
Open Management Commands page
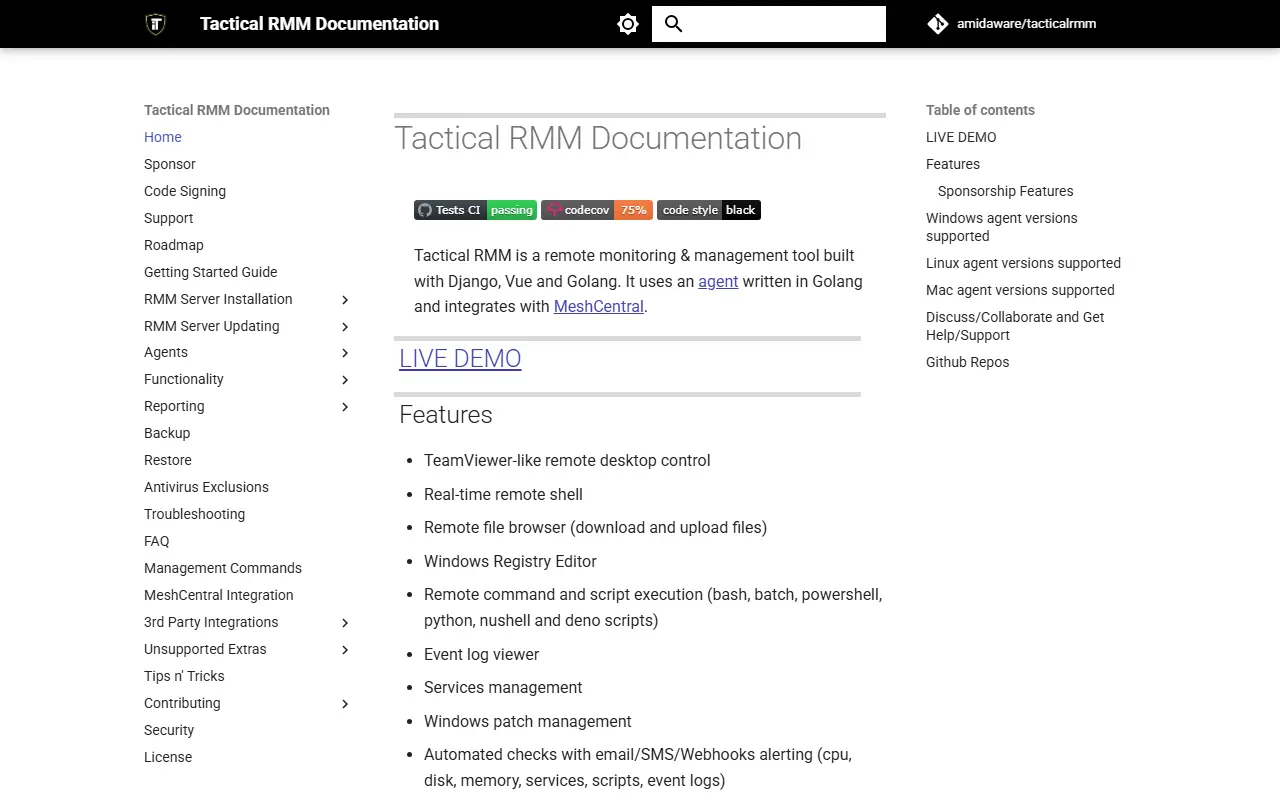[223, 568]
